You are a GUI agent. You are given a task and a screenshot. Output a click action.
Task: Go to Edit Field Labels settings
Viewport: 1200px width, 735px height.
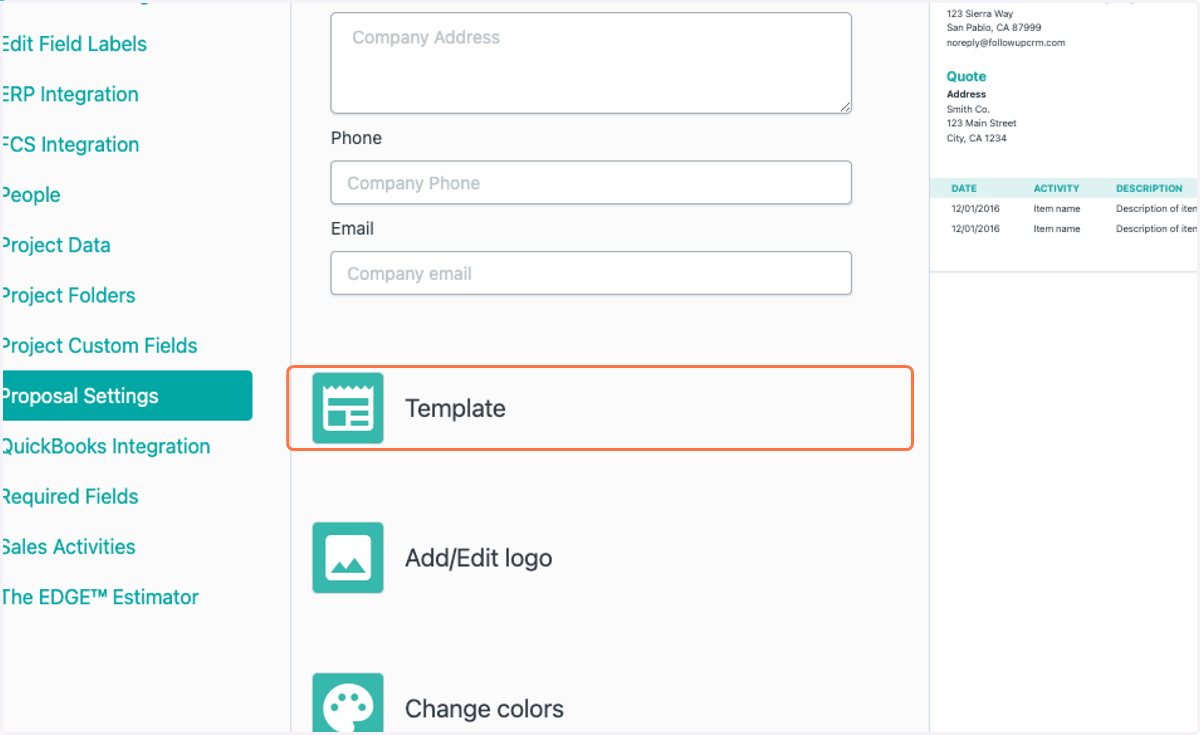[74, 44]
